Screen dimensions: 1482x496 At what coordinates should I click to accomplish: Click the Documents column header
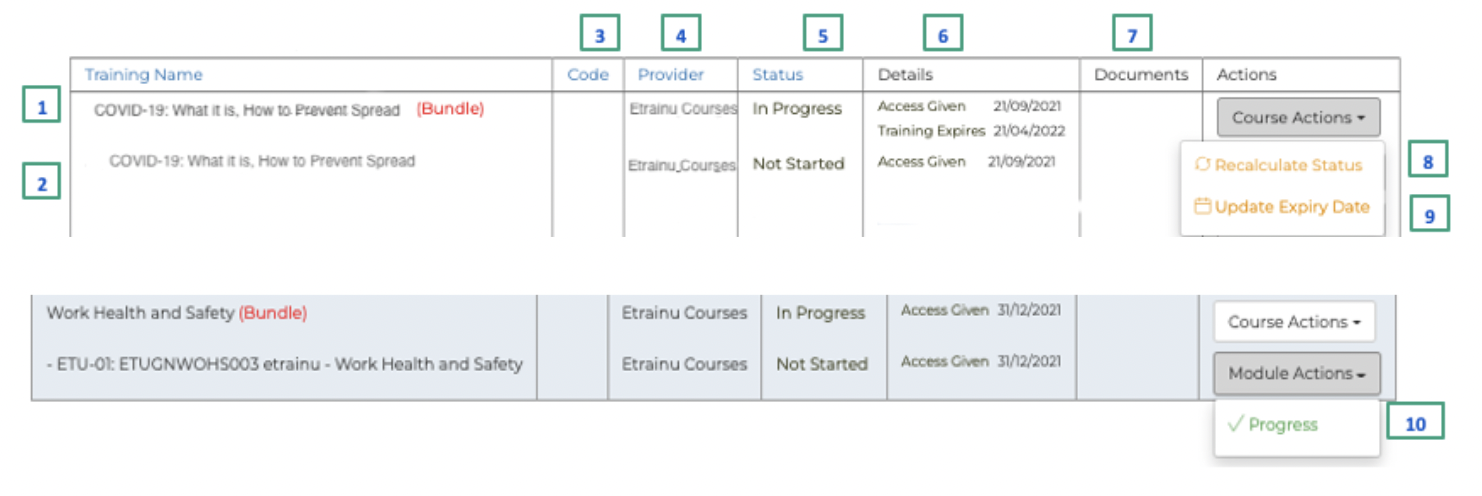coord(1141,75)
